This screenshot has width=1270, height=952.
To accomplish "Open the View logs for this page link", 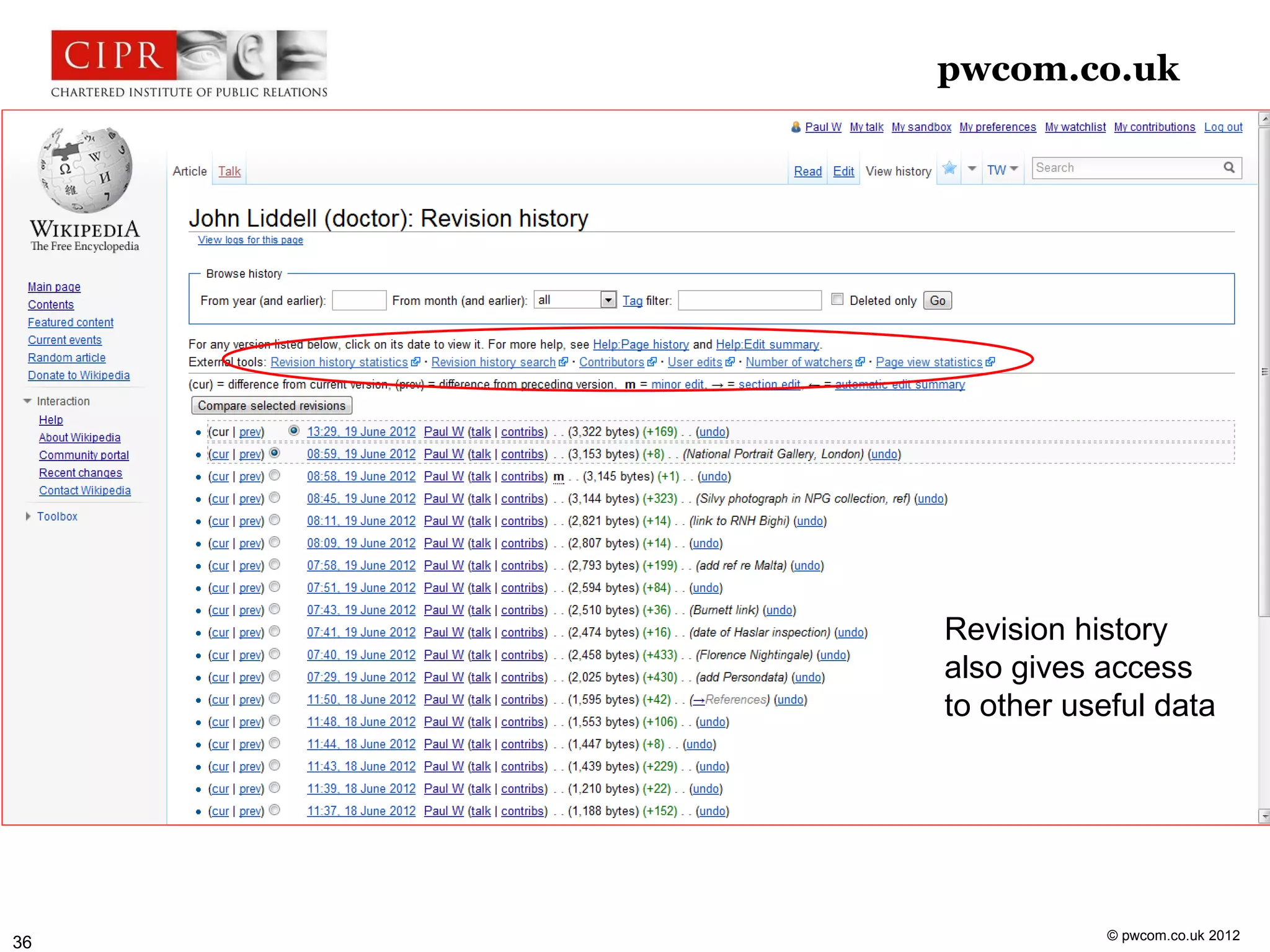I will (251, 240).
